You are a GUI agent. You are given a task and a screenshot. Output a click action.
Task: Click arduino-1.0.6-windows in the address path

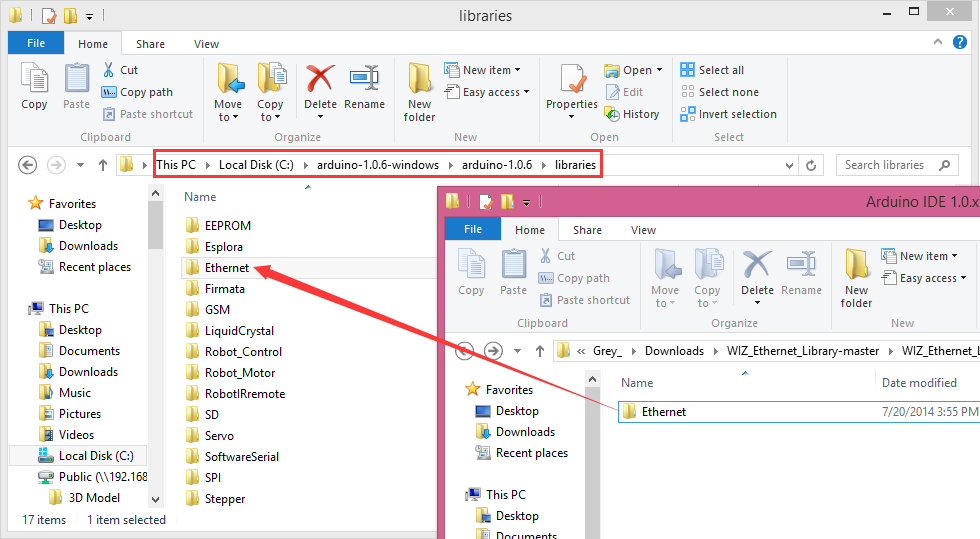click(x=378, y=165)
